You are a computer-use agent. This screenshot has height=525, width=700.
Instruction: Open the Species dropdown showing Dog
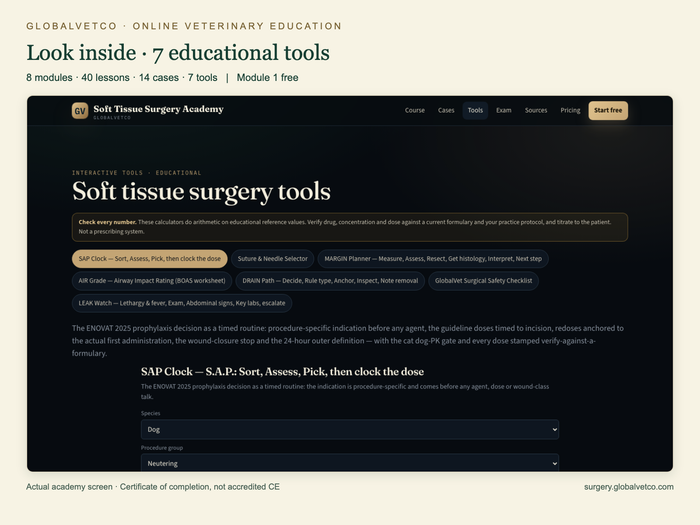350,429
